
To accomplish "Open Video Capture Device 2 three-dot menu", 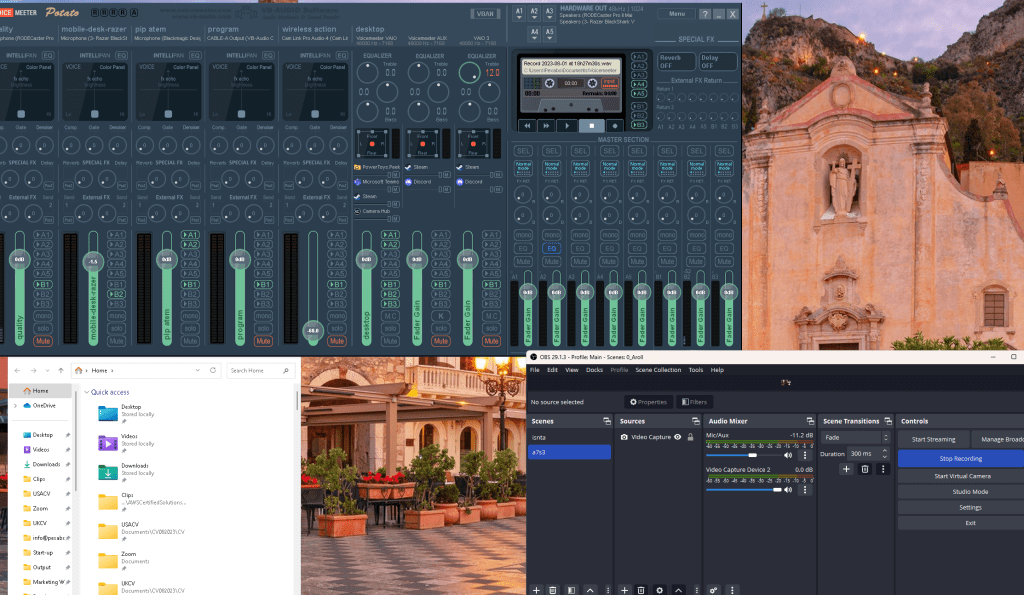I will click(805, 489).
